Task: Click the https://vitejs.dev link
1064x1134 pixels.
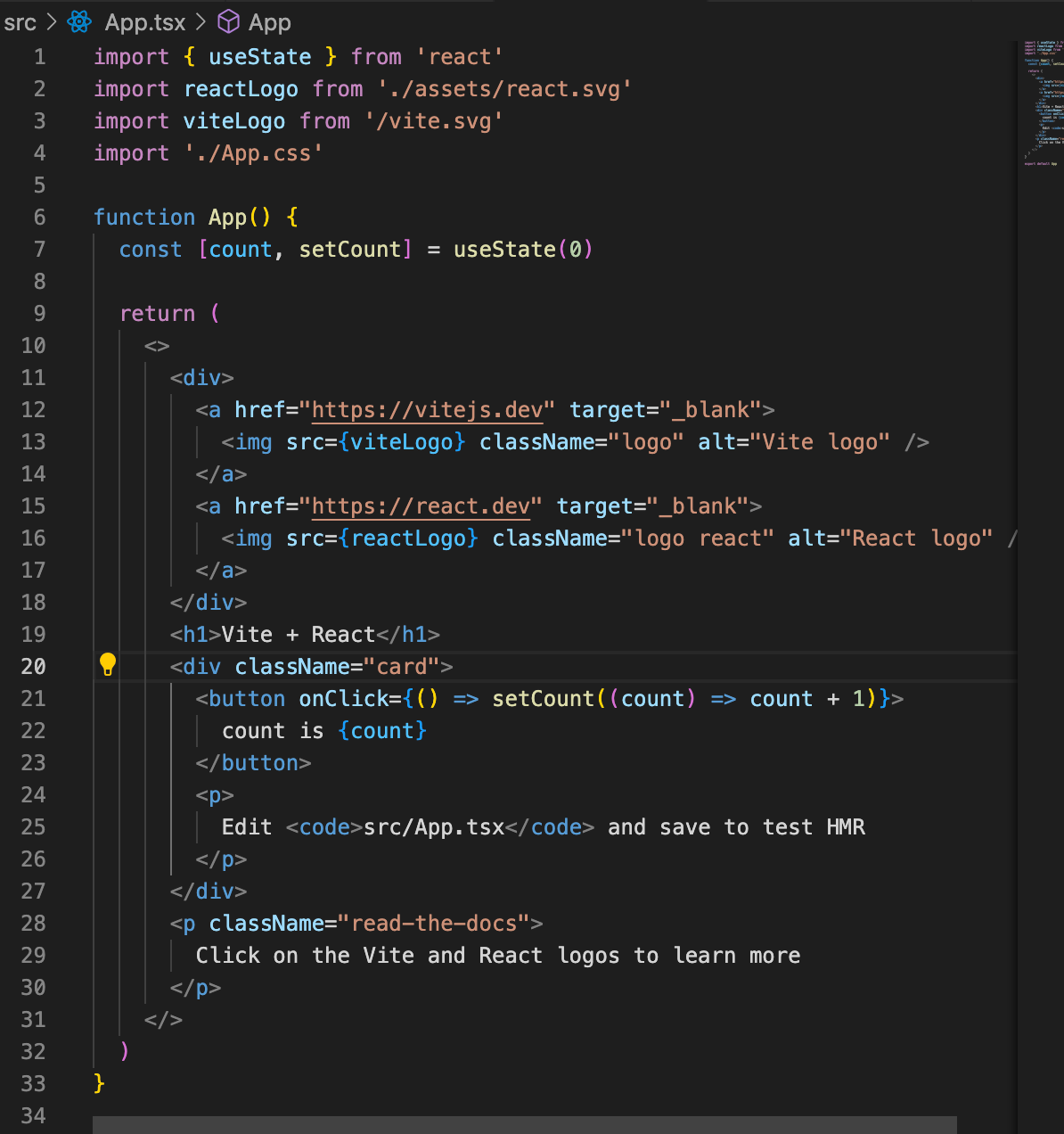Action: (x=427, y=409)
